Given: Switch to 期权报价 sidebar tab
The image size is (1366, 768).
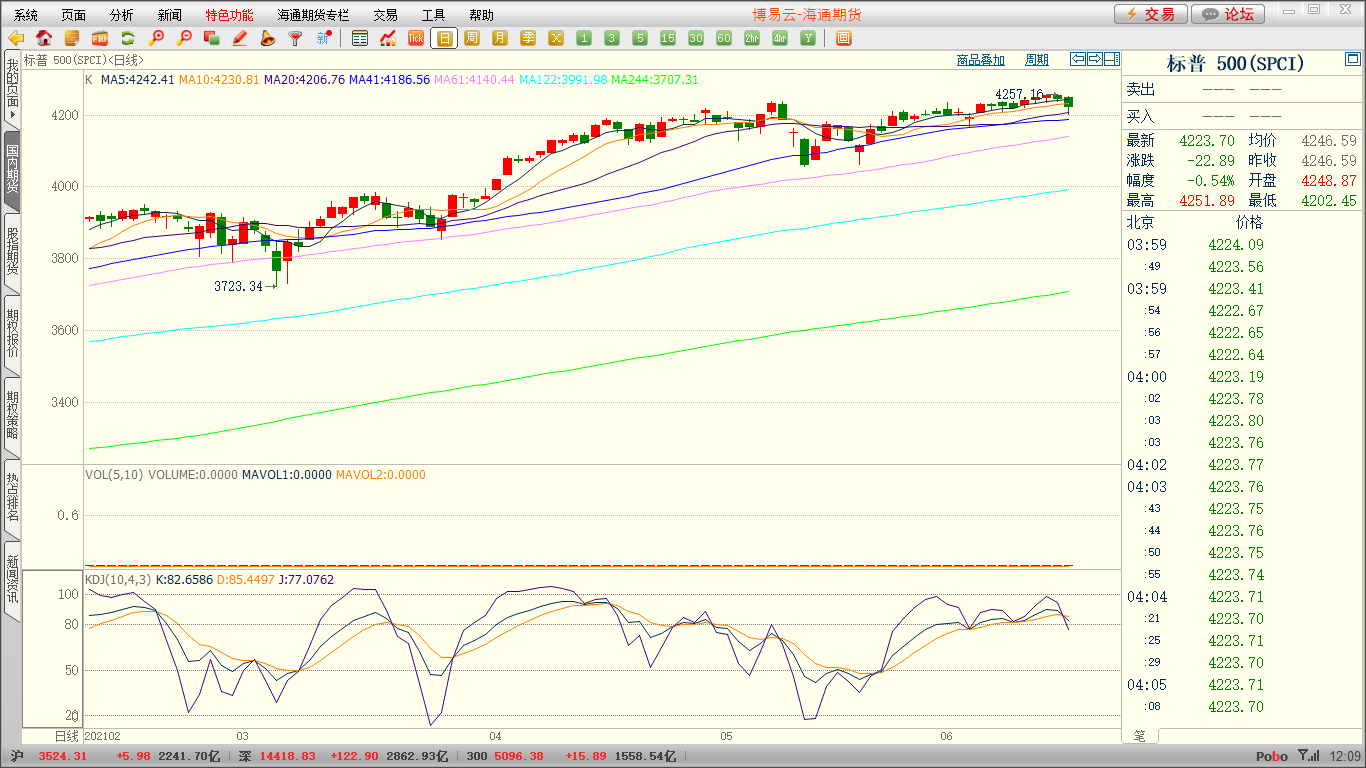Looking at the screenshot, I should (x=12, y=334).
